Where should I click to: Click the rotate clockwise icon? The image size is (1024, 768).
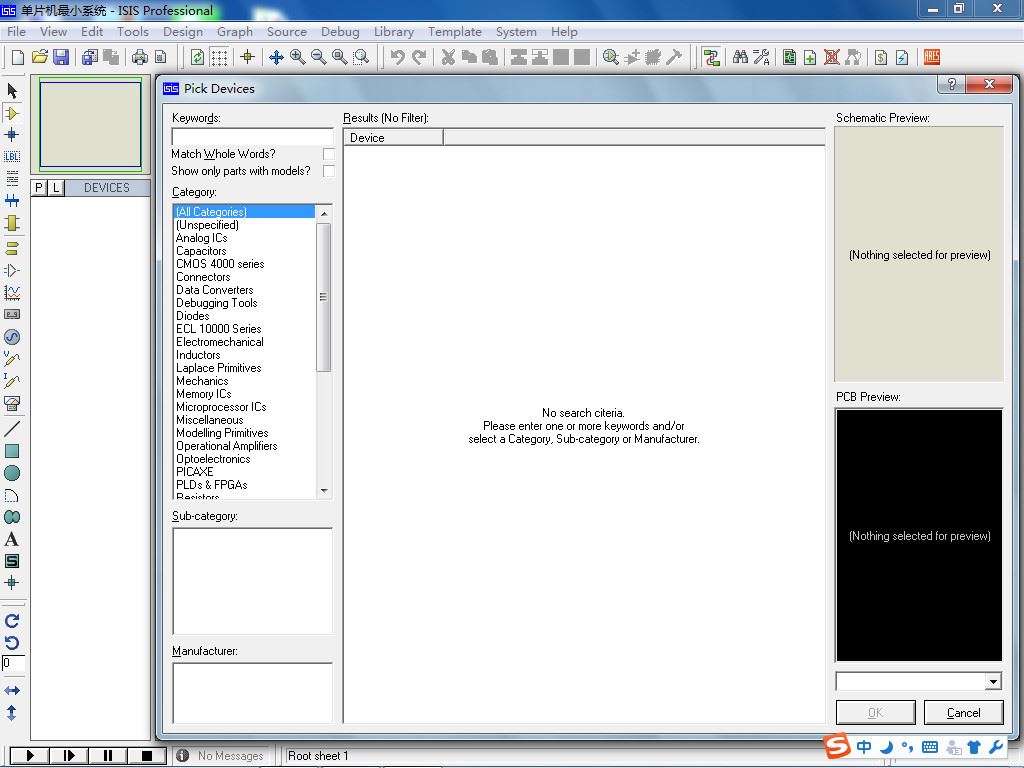[12, 621]
